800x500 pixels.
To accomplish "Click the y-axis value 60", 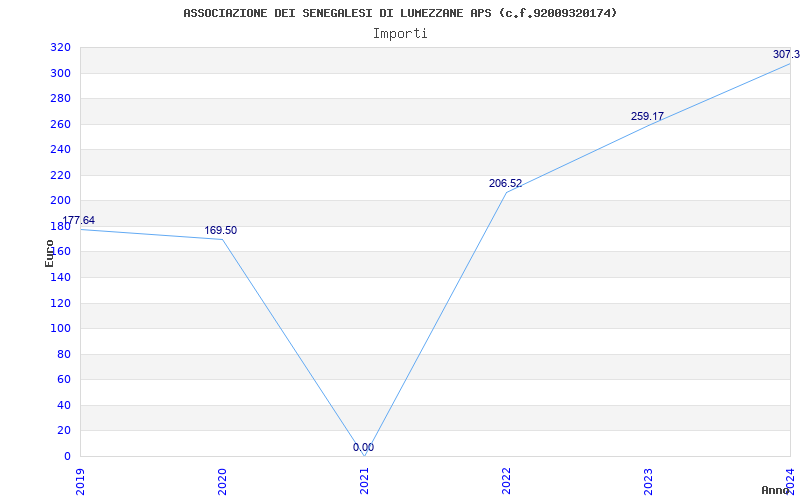I will pyautogui.click(x=64, y=380).
